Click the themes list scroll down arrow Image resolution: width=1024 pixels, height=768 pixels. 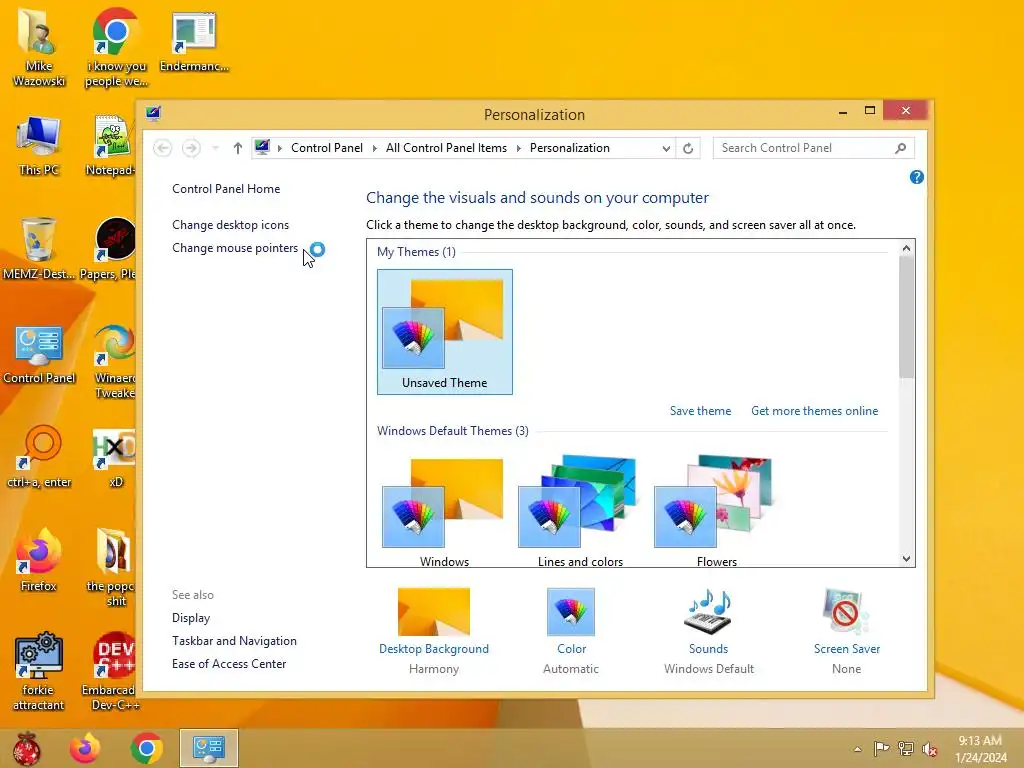906,558
